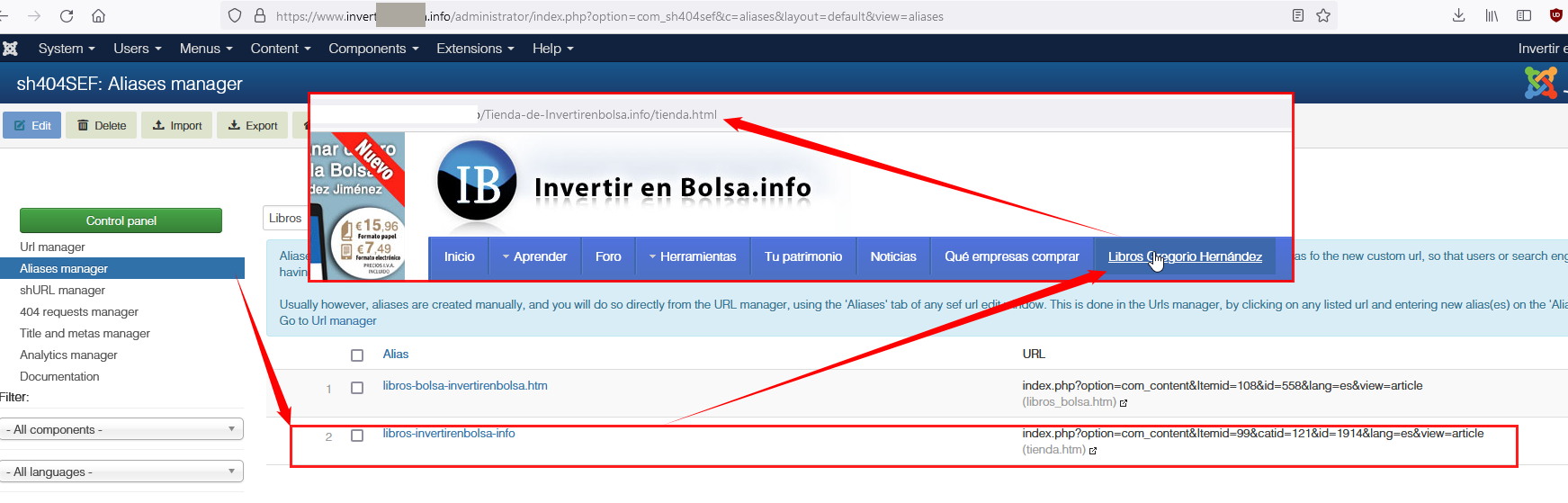The width and height of the screenshot is (1568, 503).
Task: Check the libros-invertirenbolsa-info row checkbox
Action: coord(357,436)
